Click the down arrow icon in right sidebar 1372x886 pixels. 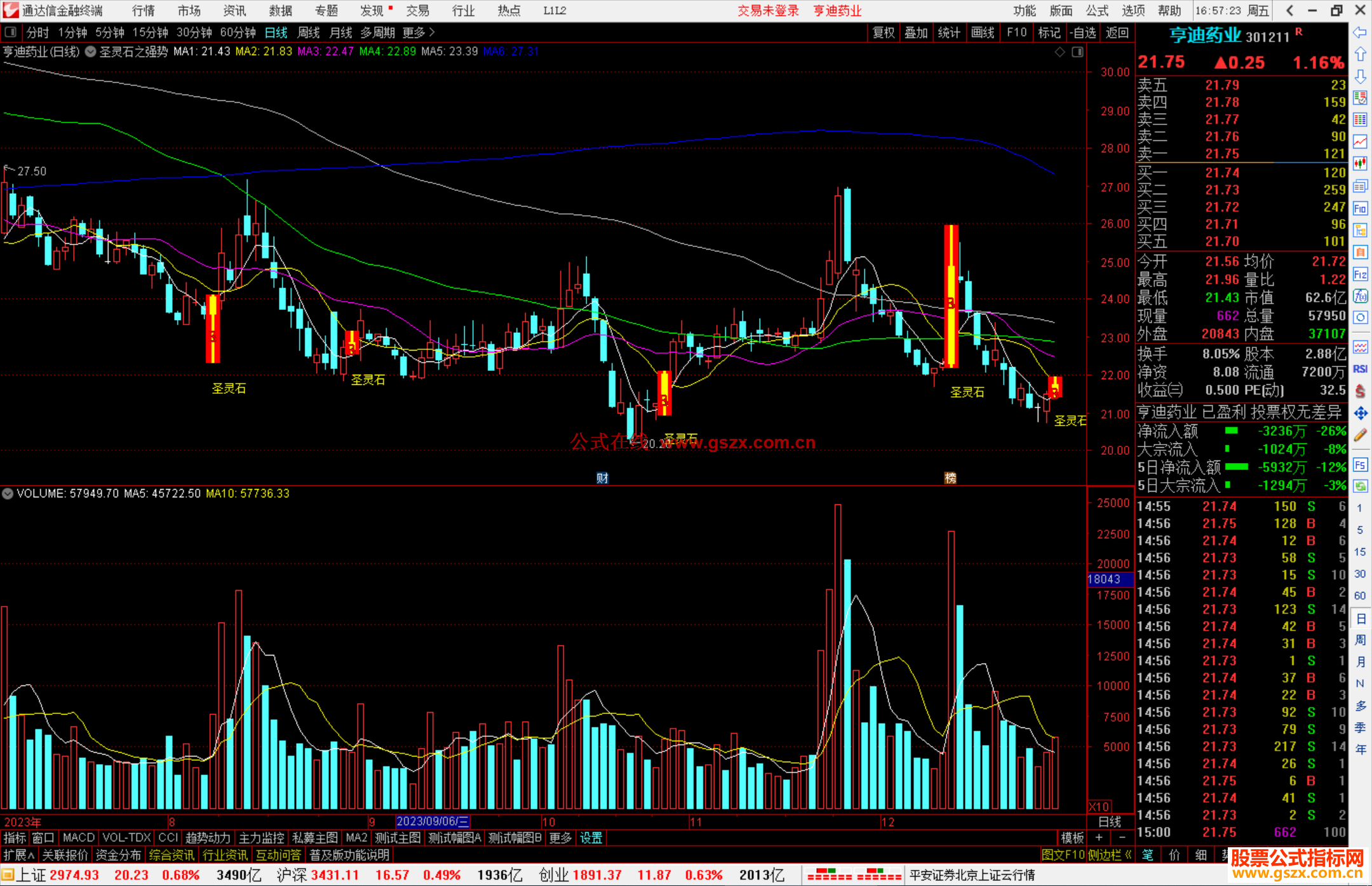[x=1360, y=76]
